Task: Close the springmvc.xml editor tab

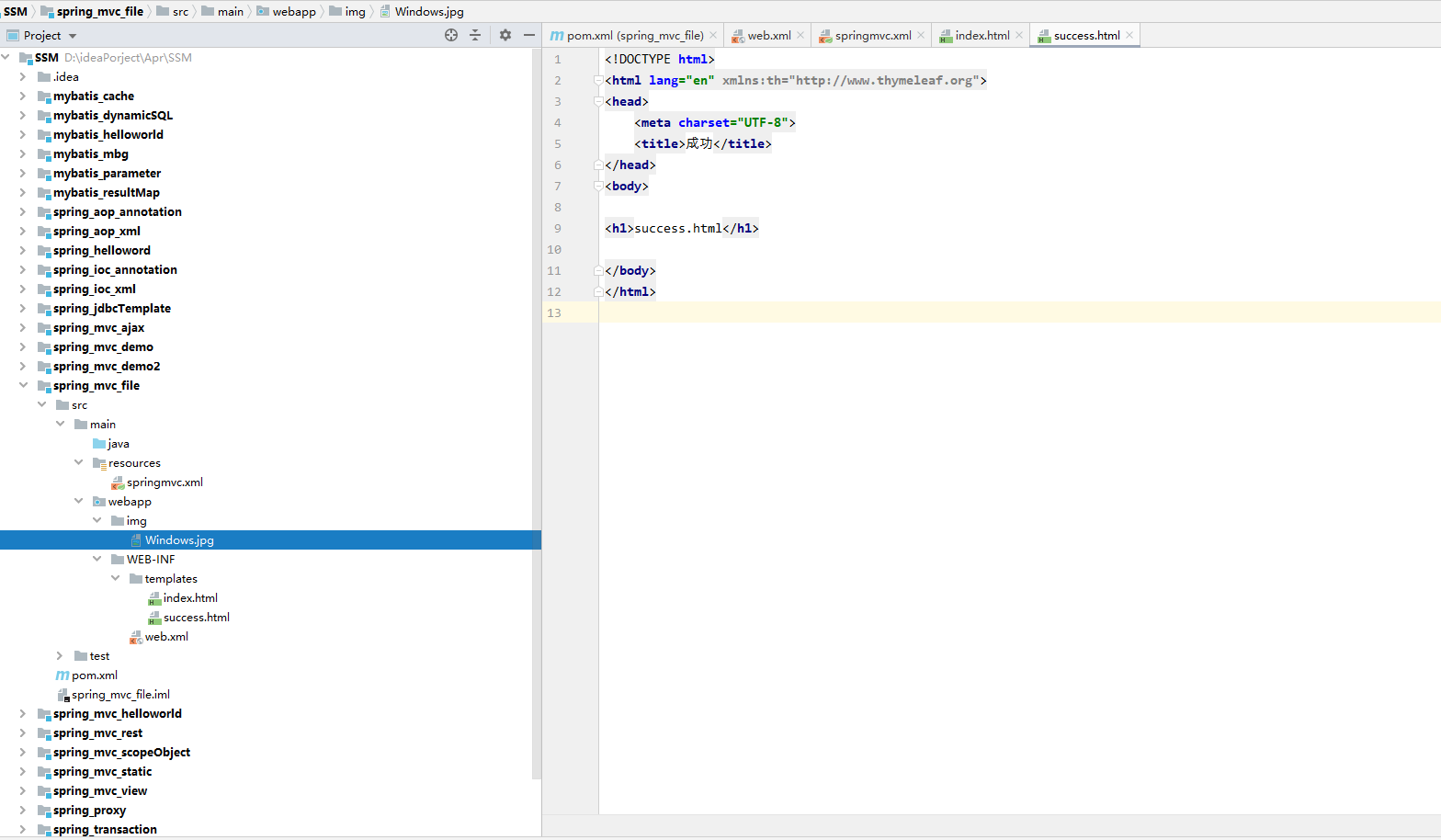Action: click(x=921, y=35)
